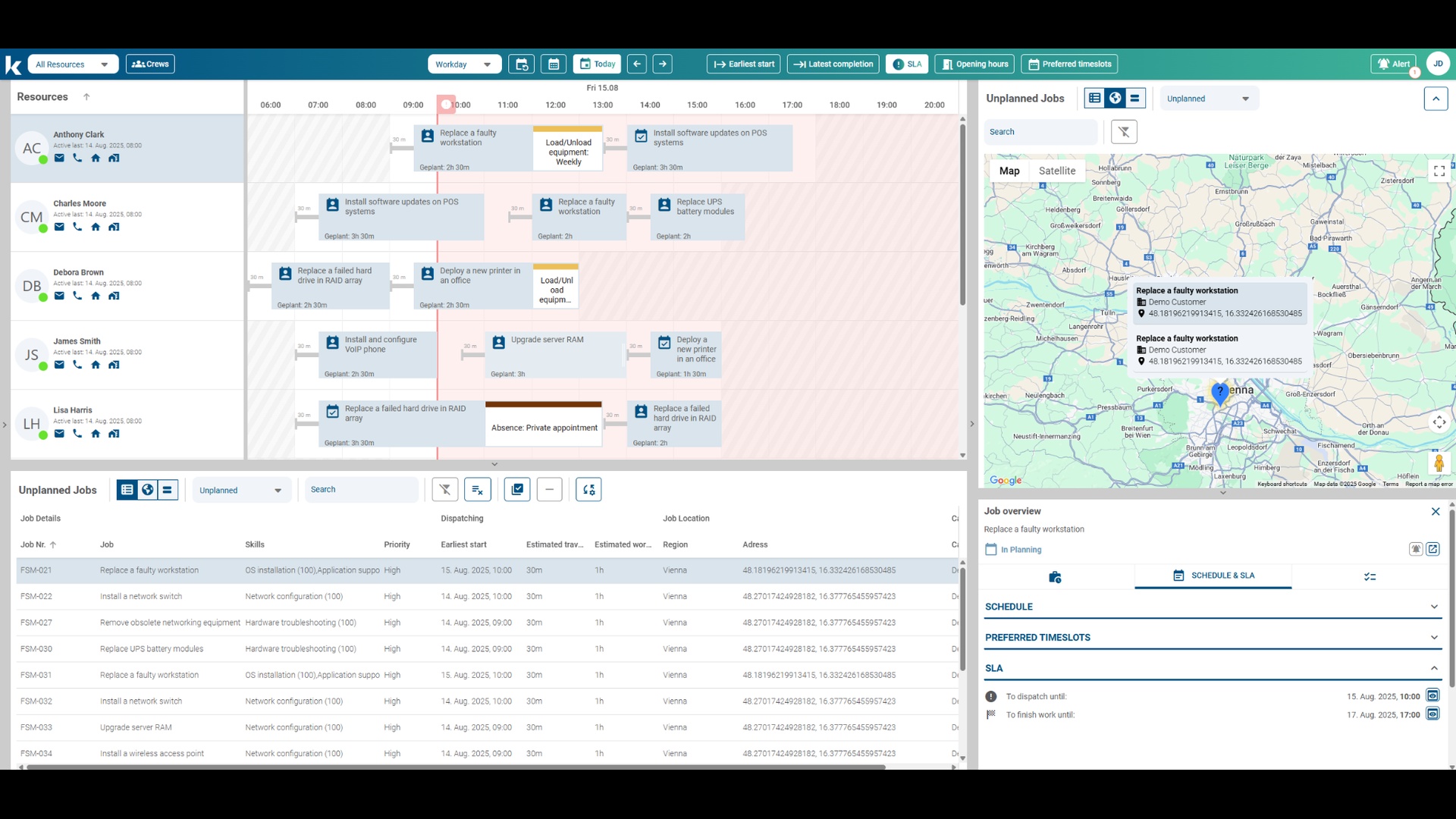Click the home icon for Charles Moore
This screenshot has height=819, width=1456.
coord(96,227)
